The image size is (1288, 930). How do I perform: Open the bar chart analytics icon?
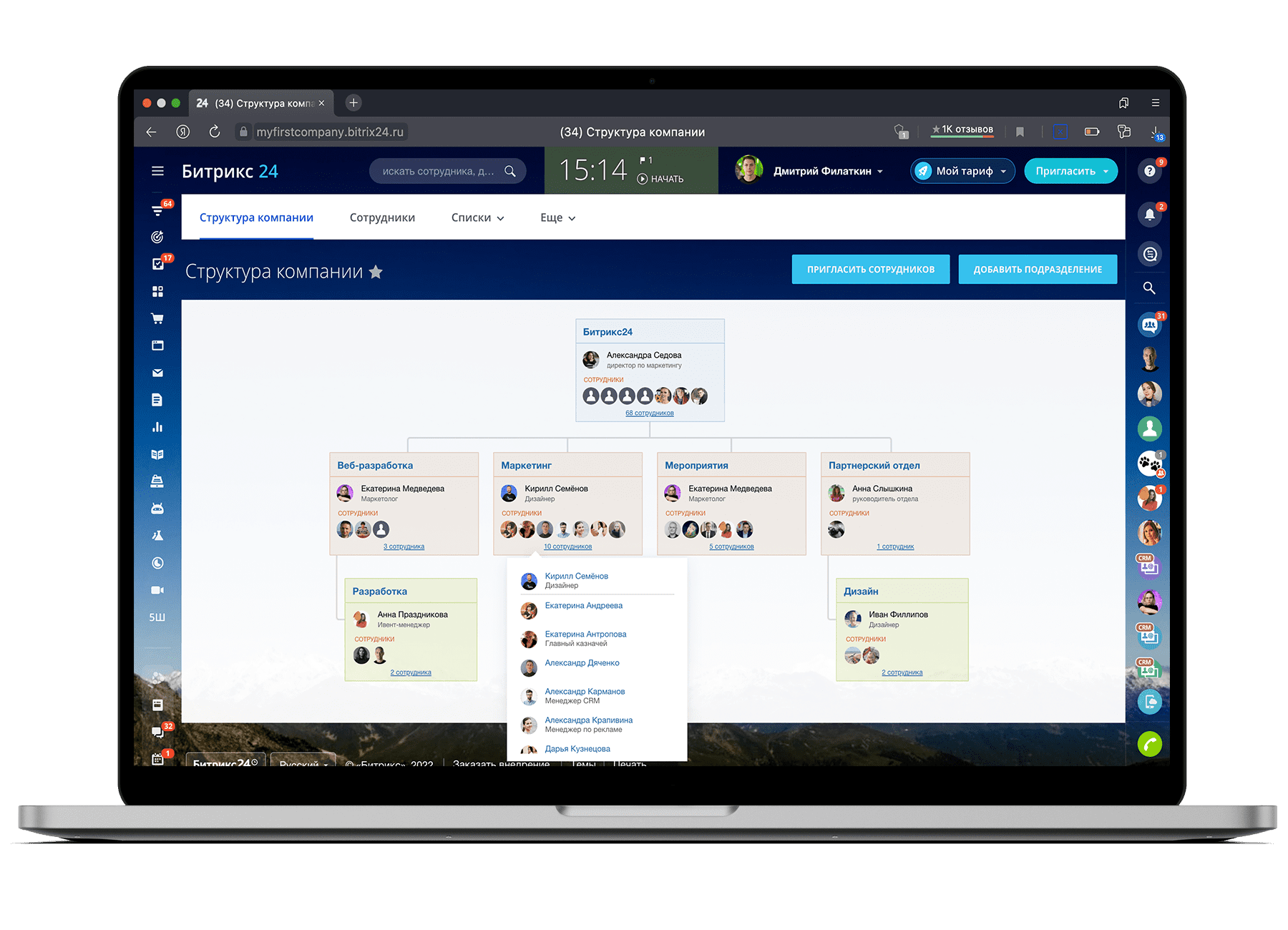pos(157,427)
